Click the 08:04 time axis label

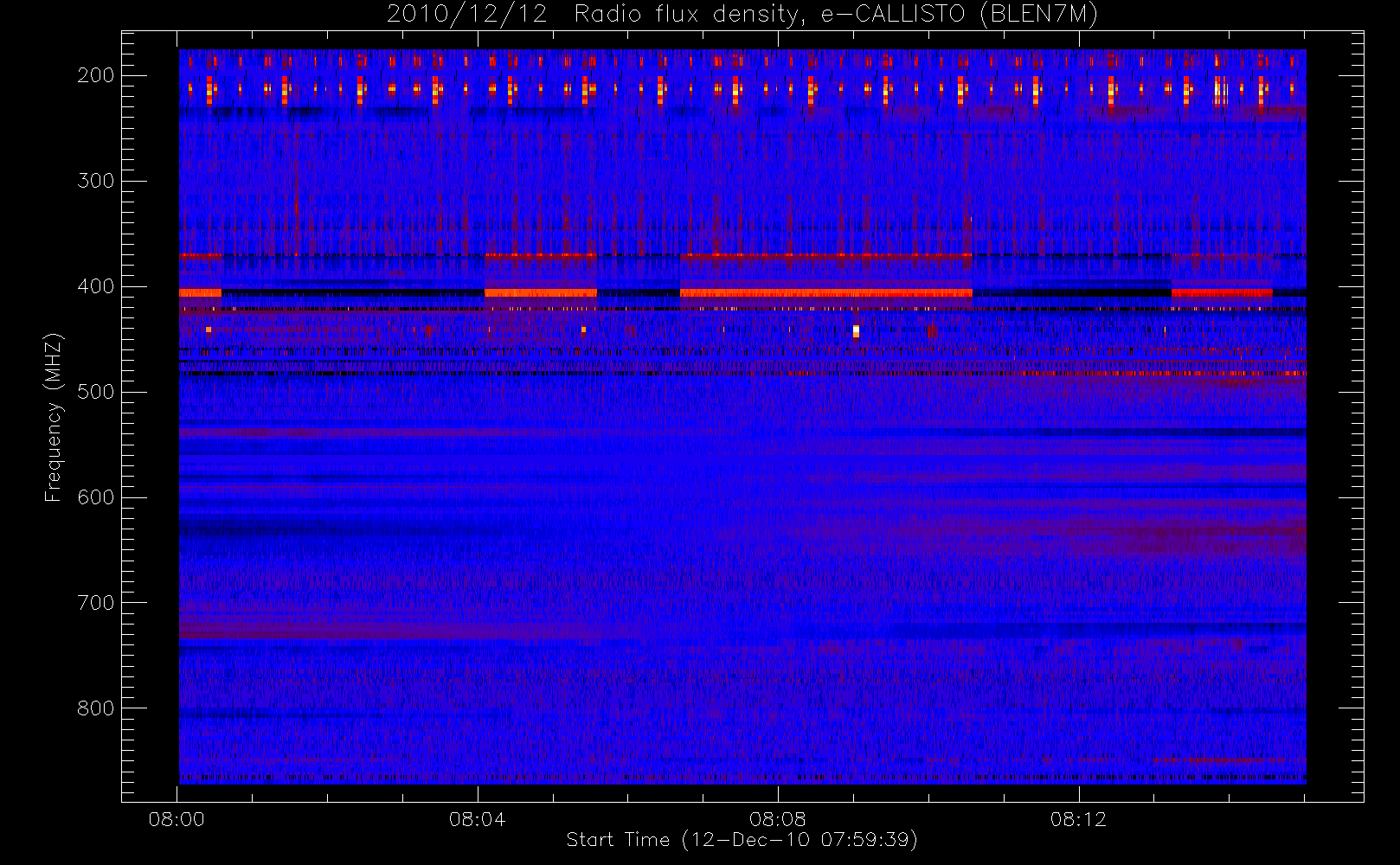click(477, 819)
